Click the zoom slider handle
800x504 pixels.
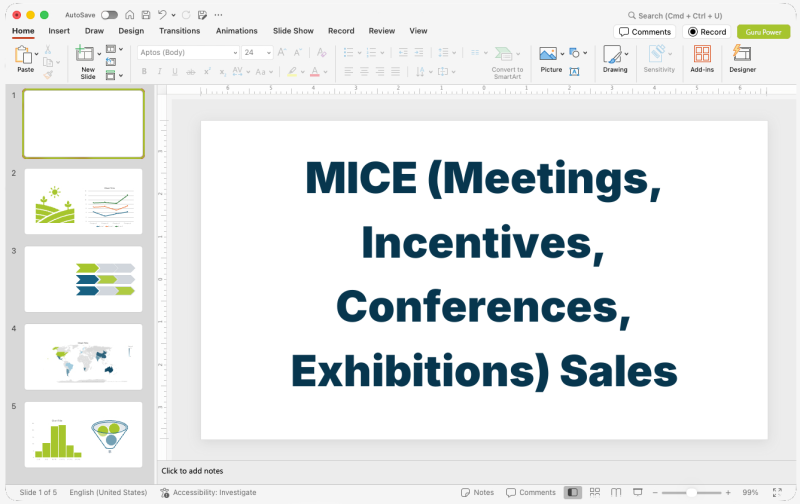pos(691,492)
